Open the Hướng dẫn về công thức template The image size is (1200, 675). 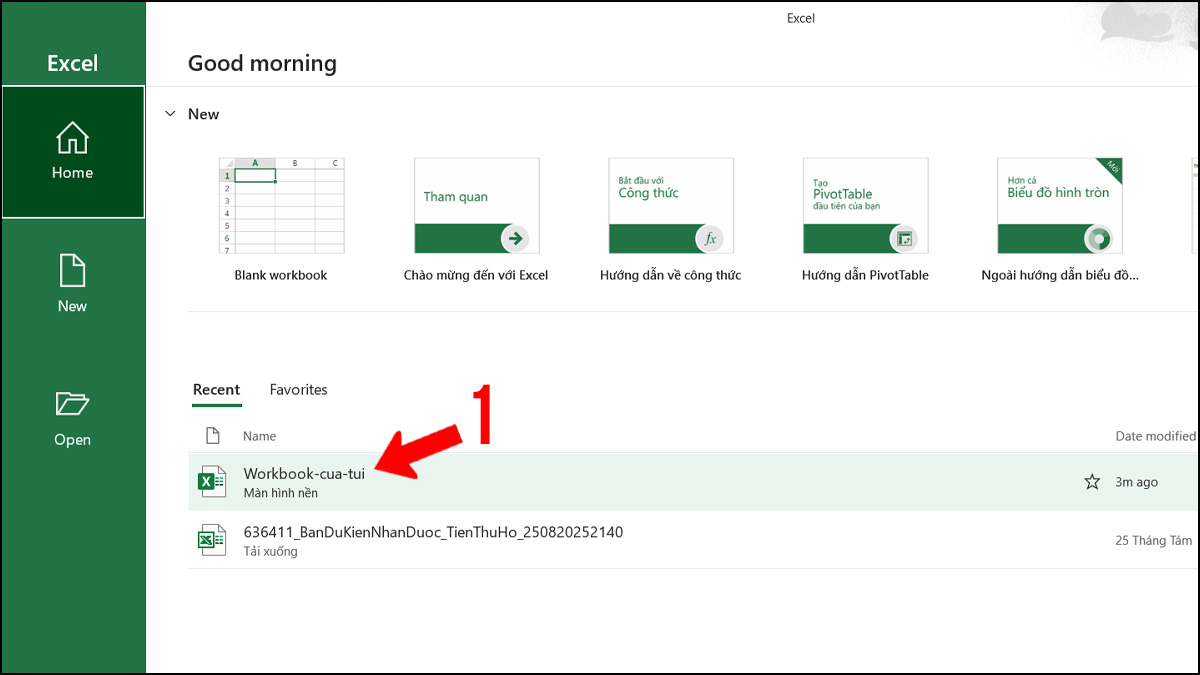click(671, 219)
